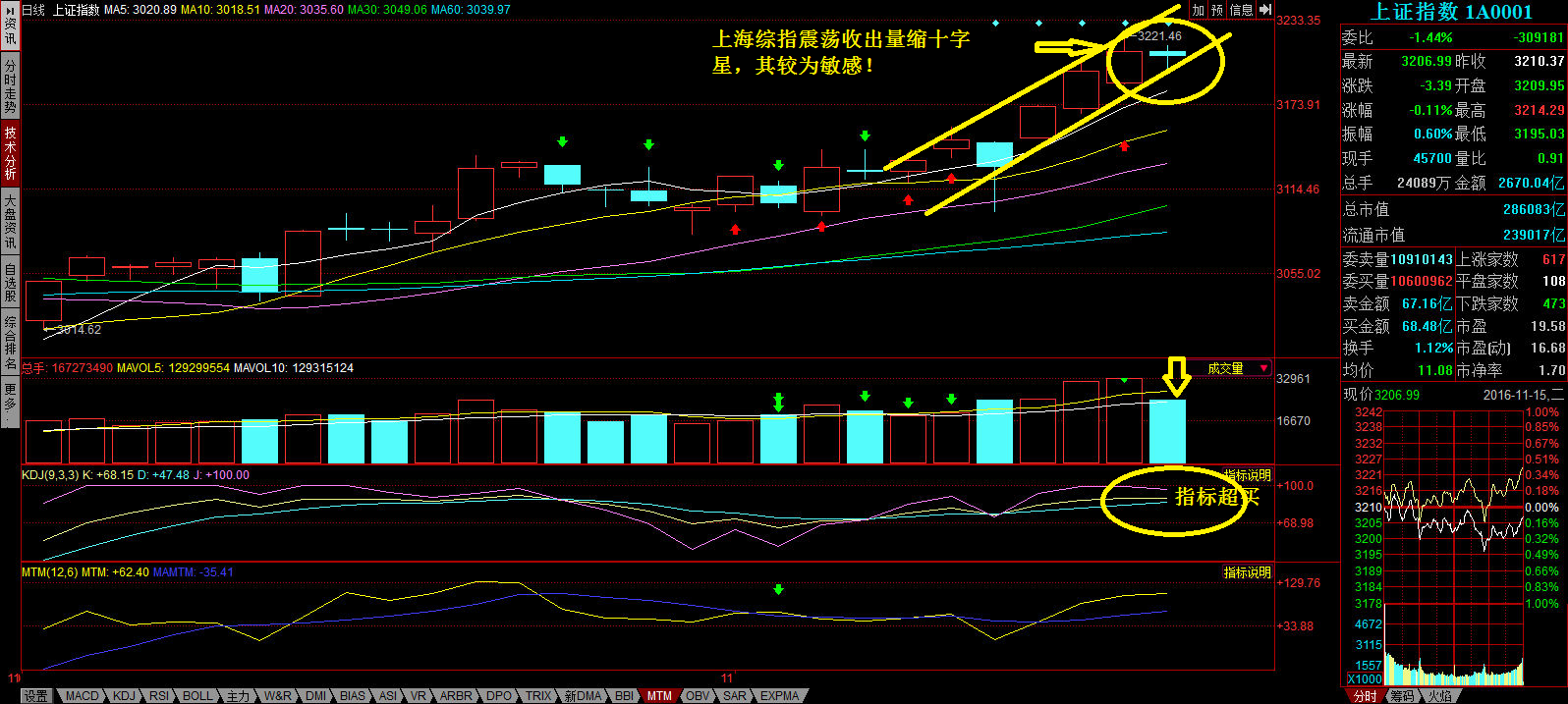Open the 火焰 tab below mini chart

[x=1439, y=696]
